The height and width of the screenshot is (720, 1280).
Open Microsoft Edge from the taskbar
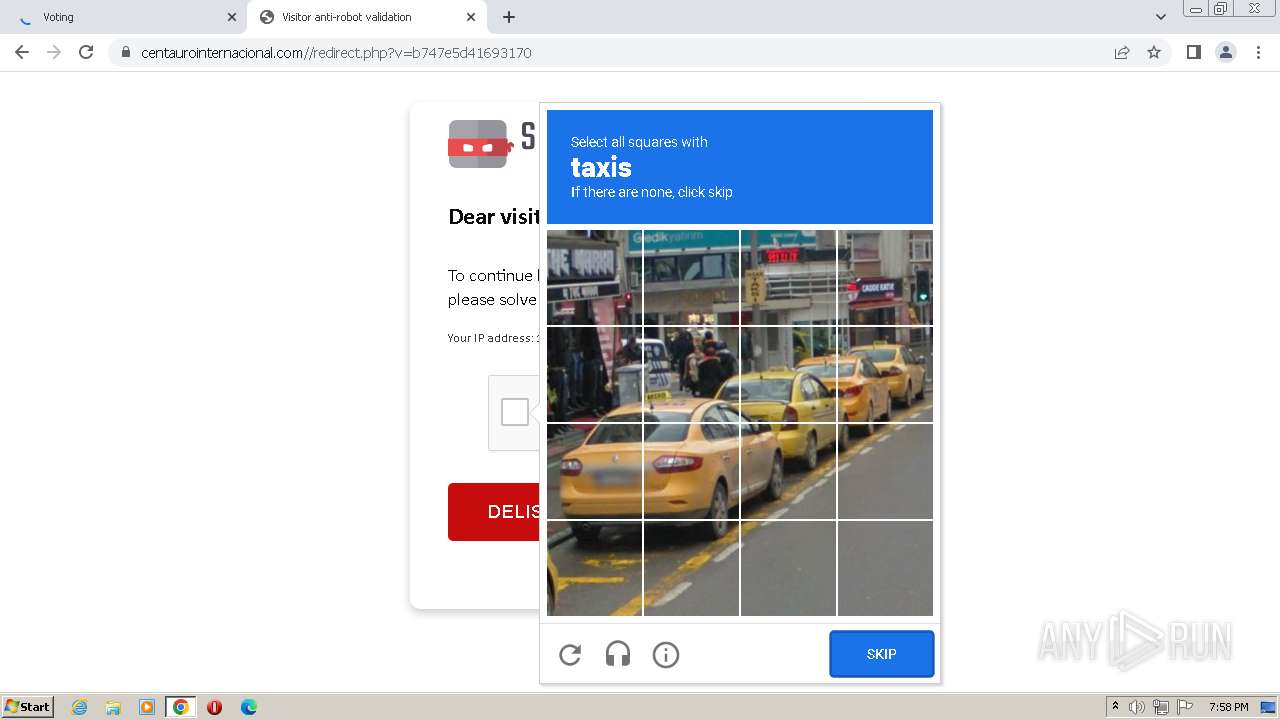(x=249, y=707)
